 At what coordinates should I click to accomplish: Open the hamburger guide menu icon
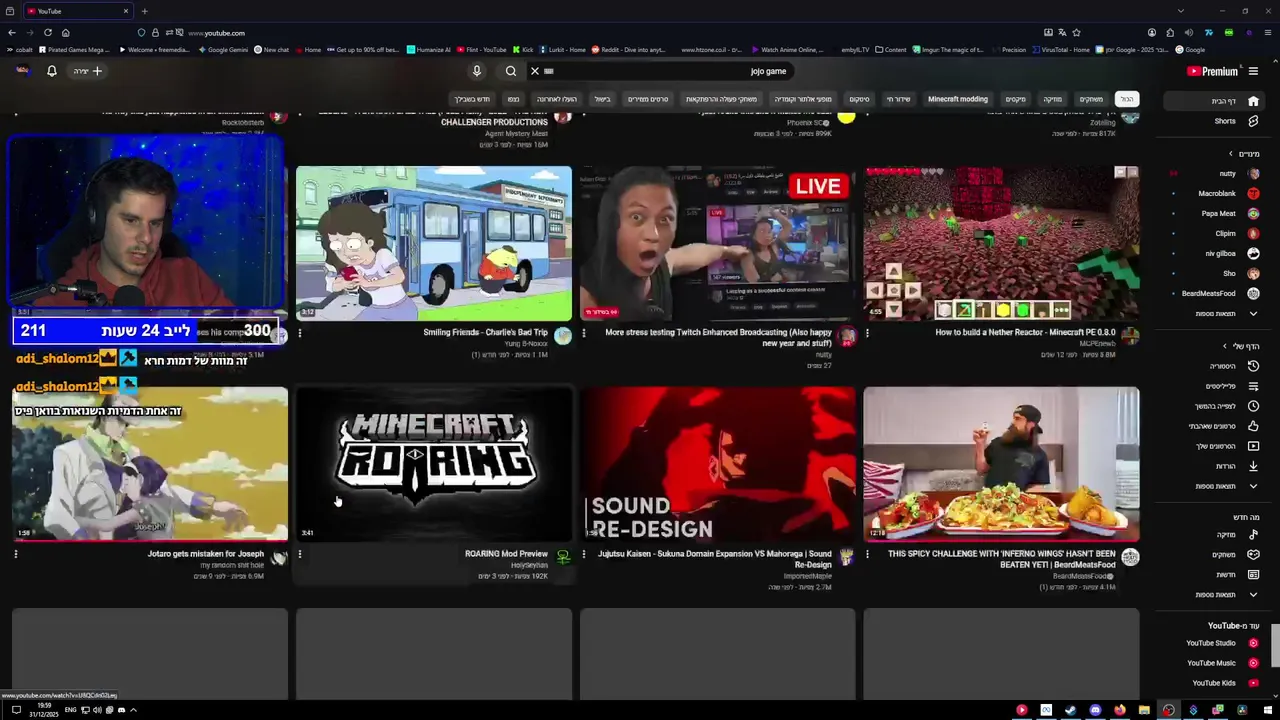[1253, 71]
